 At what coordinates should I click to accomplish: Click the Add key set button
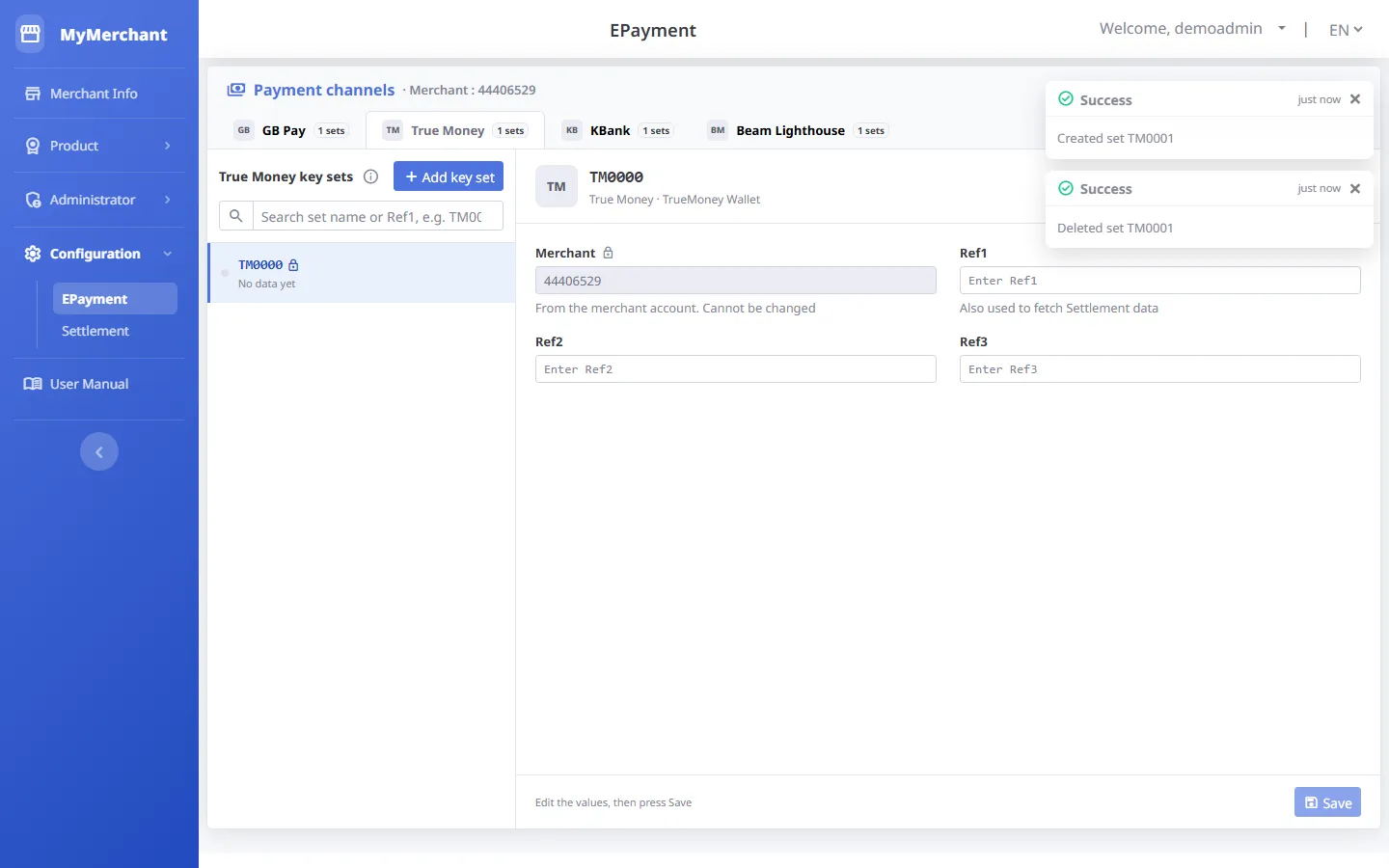pos(449,176)
